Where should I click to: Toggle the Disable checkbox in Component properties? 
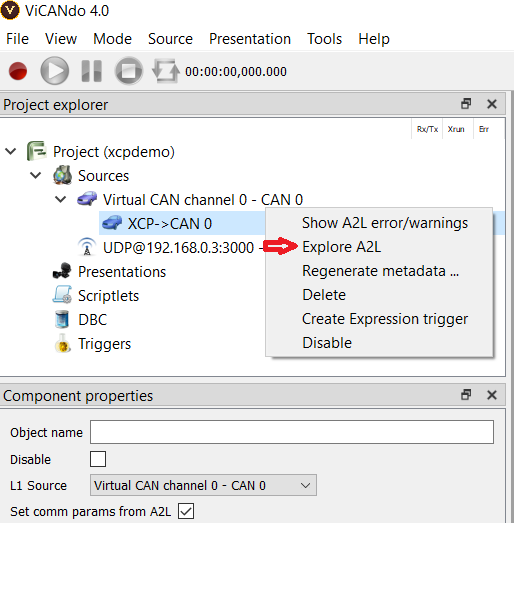98,459
